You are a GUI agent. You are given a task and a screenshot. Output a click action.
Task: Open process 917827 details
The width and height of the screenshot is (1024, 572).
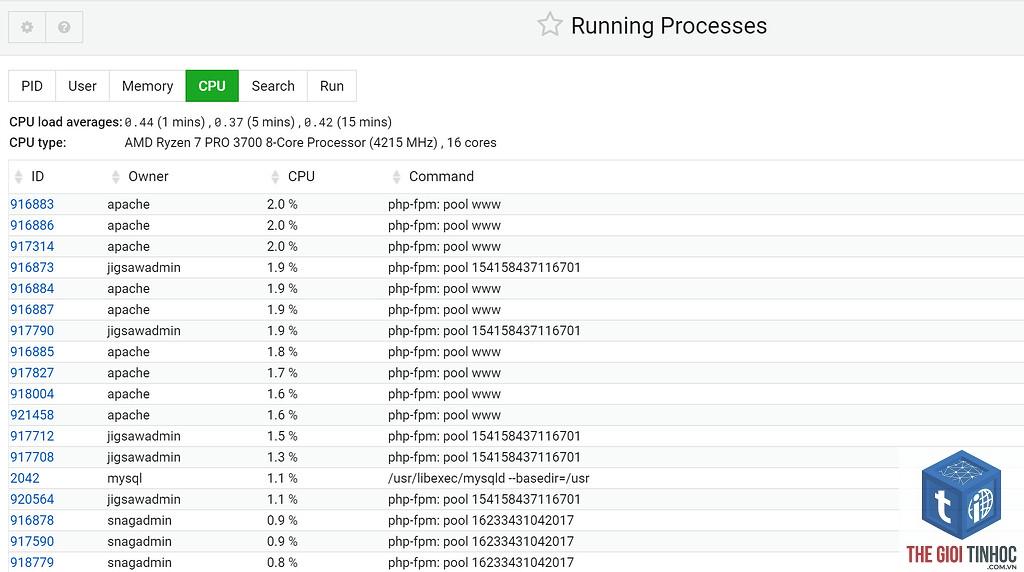point(32,373)
